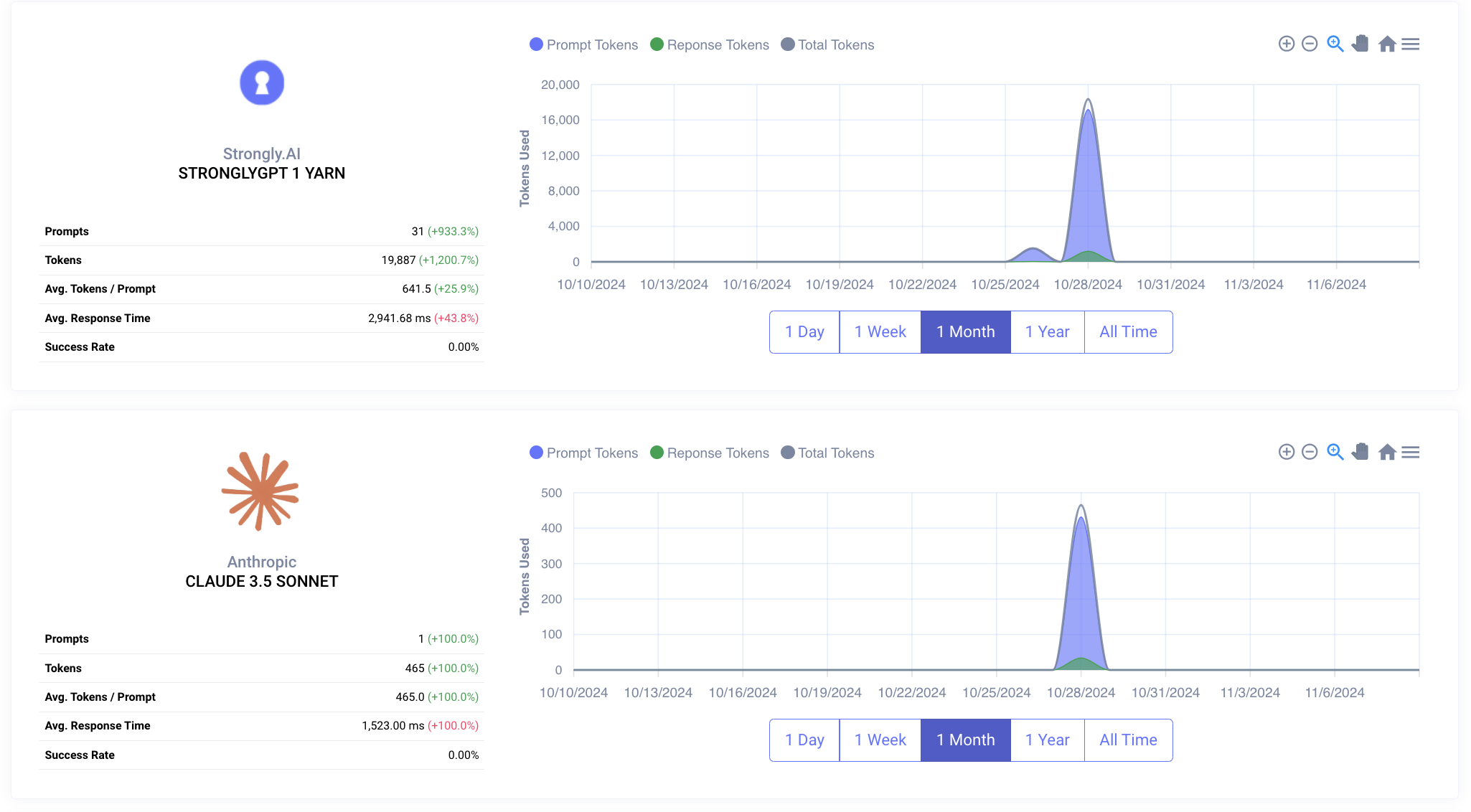
Task: Click Success Rate label in Claude card
Action: [x=80, y=755]
